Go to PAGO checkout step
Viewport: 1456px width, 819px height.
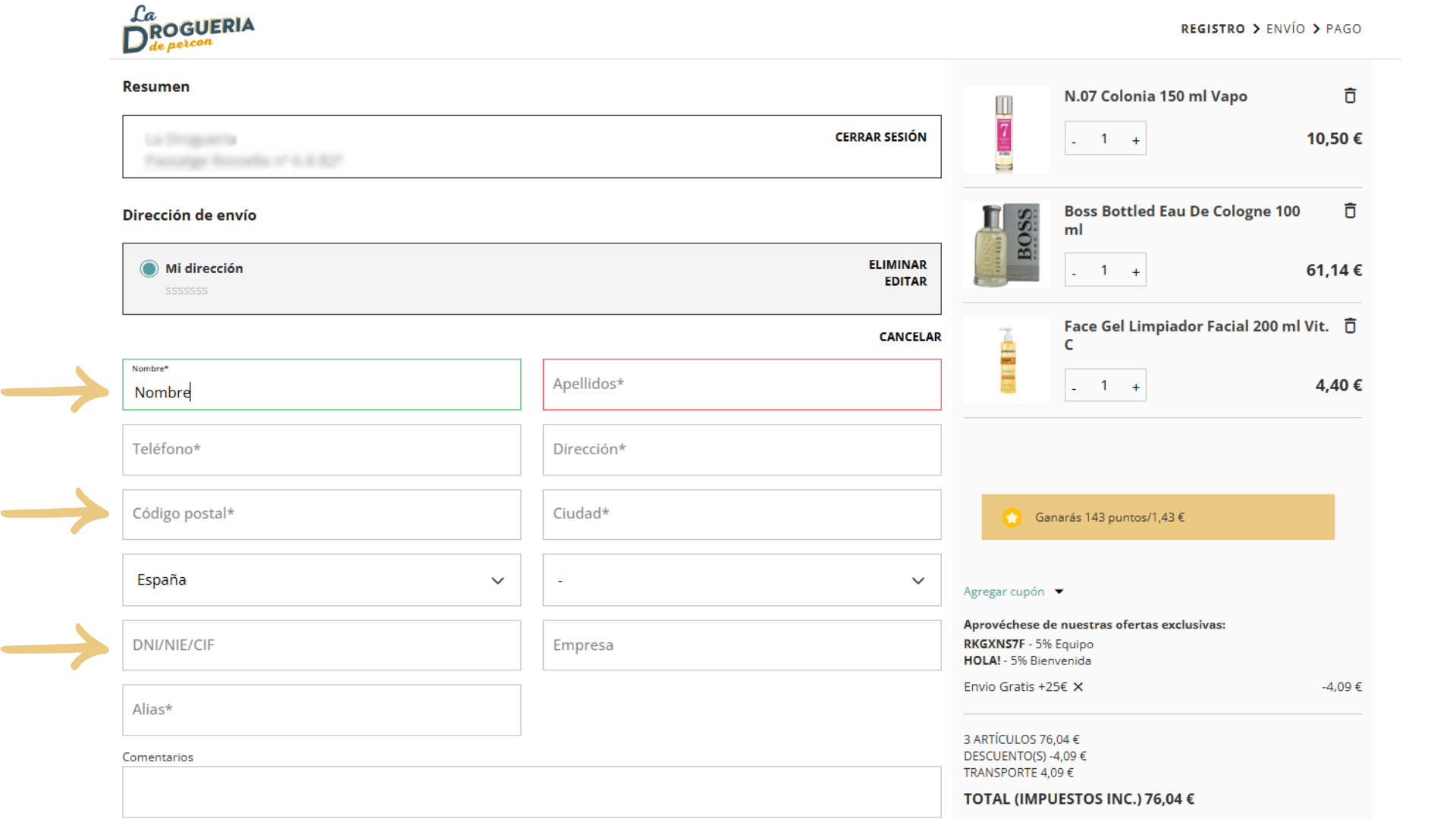pos(1343,29)
